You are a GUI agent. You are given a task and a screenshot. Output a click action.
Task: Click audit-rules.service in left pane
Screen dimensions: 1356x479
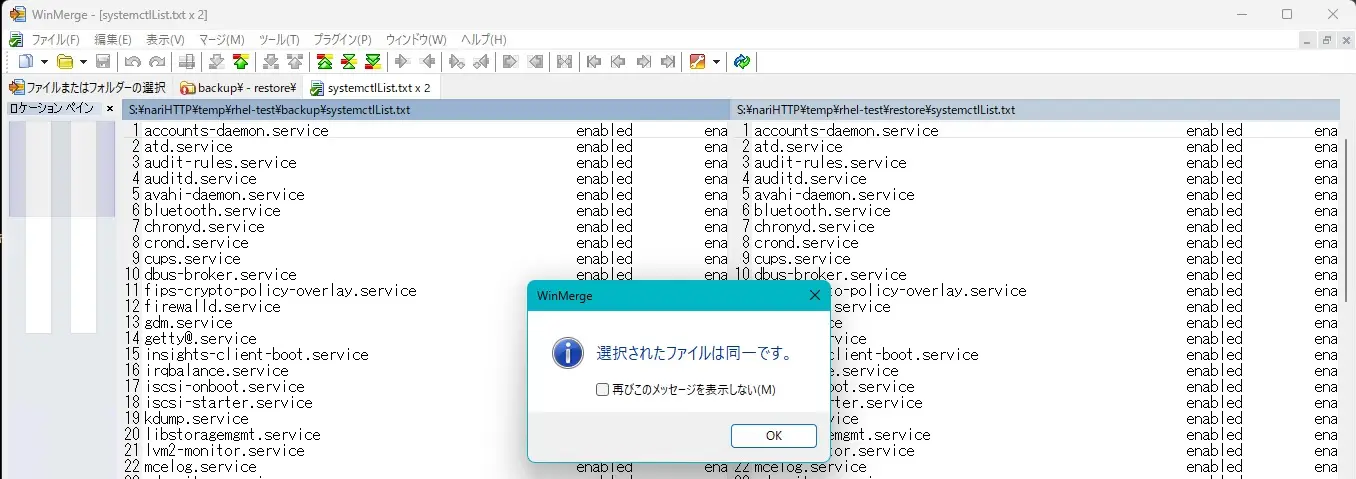point(220,162)
